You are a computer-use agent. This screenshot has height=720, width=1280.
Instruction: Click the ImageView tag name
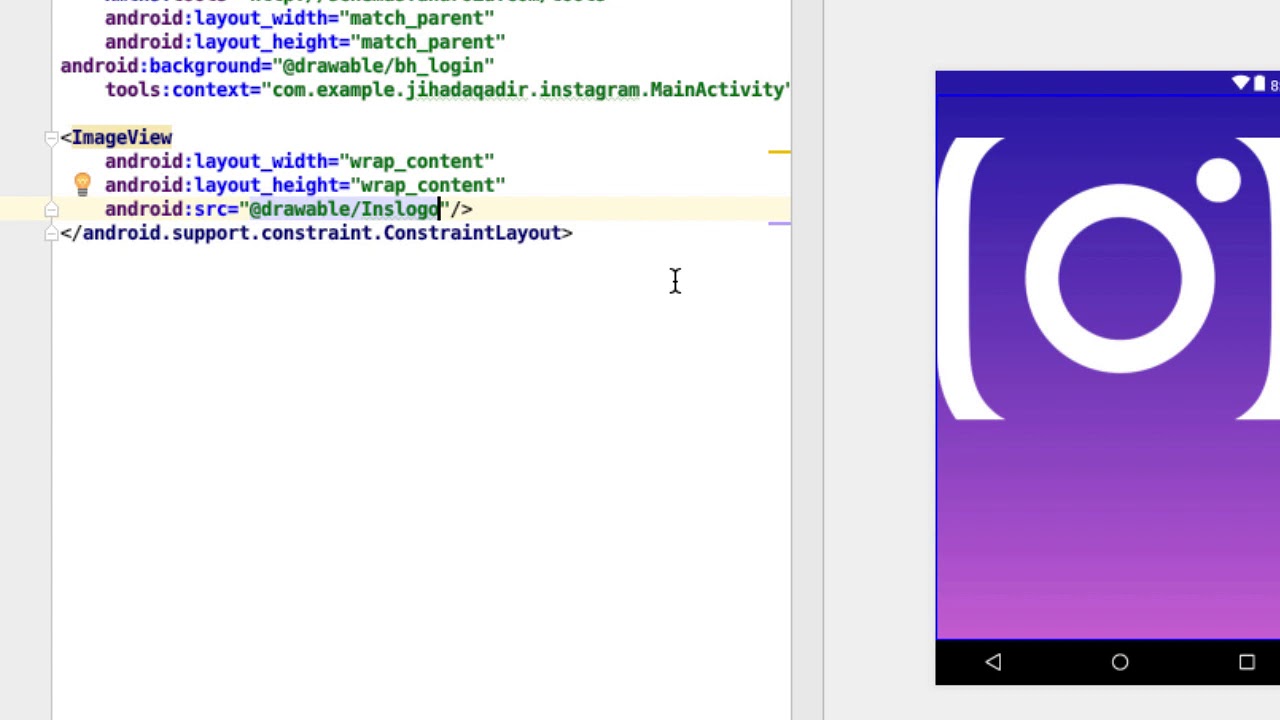[122, 137]
